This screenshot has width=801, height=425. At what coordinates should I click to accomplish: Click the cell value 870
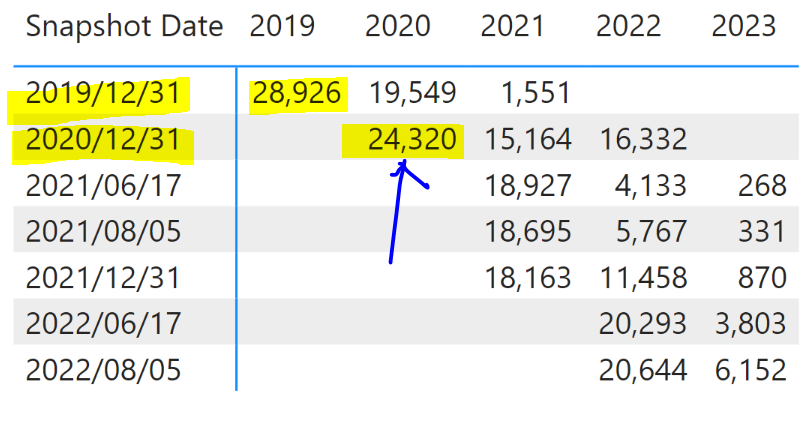click(762, 278)
